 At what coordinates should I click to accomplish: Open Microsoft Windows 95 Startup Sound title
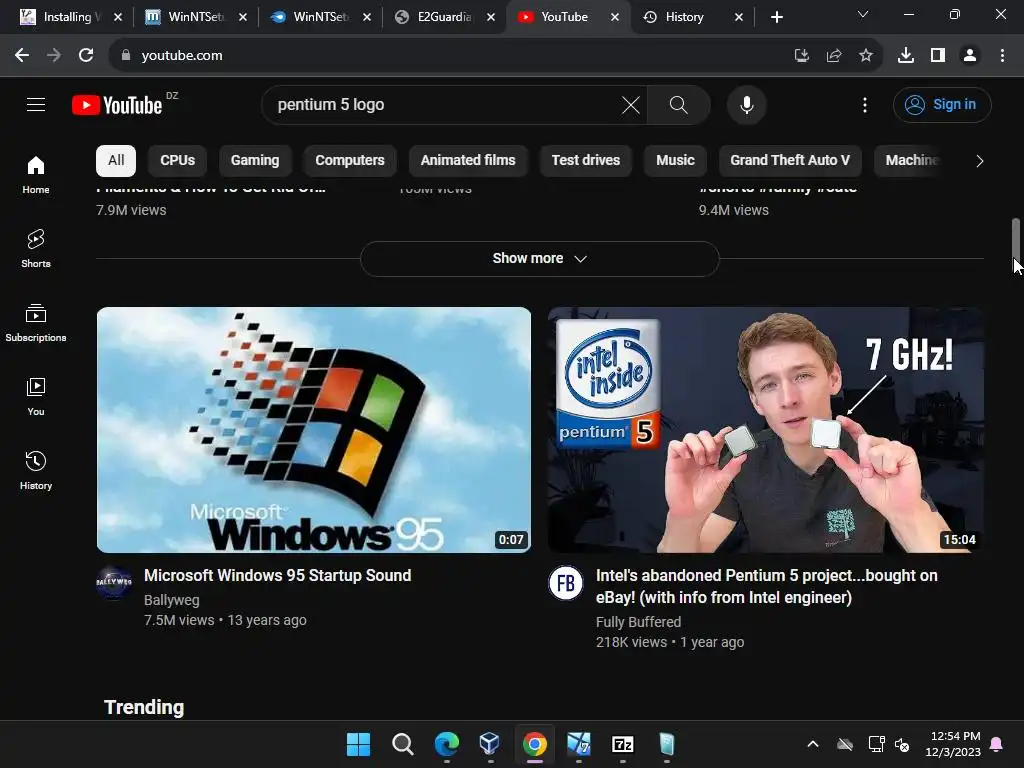278,575
